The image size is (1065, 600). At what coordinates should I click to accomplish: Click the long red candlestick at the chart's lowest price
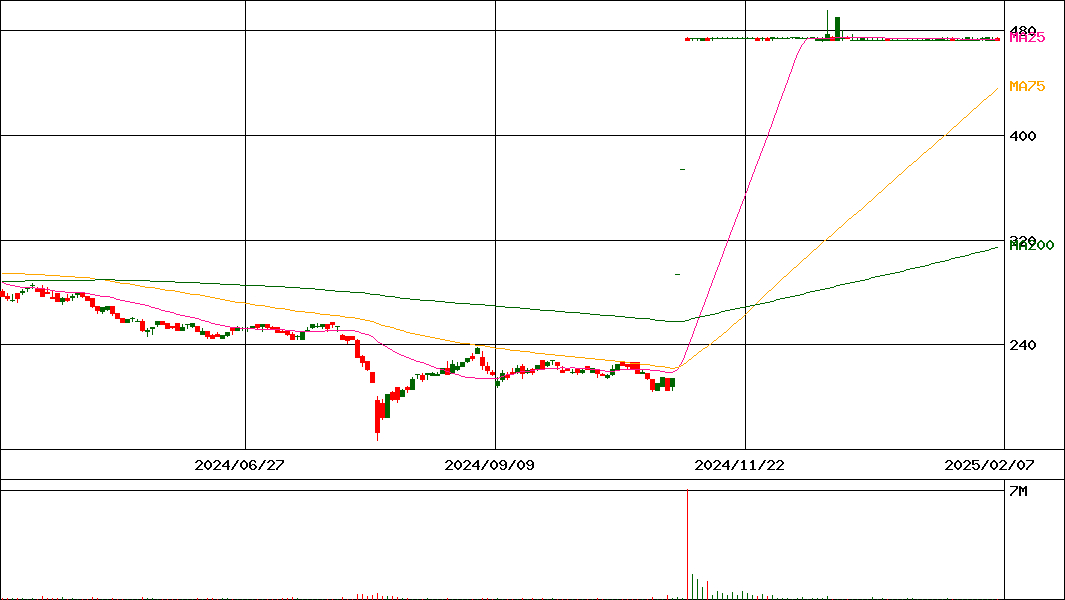pyautogui.click(x=378, y=419)
